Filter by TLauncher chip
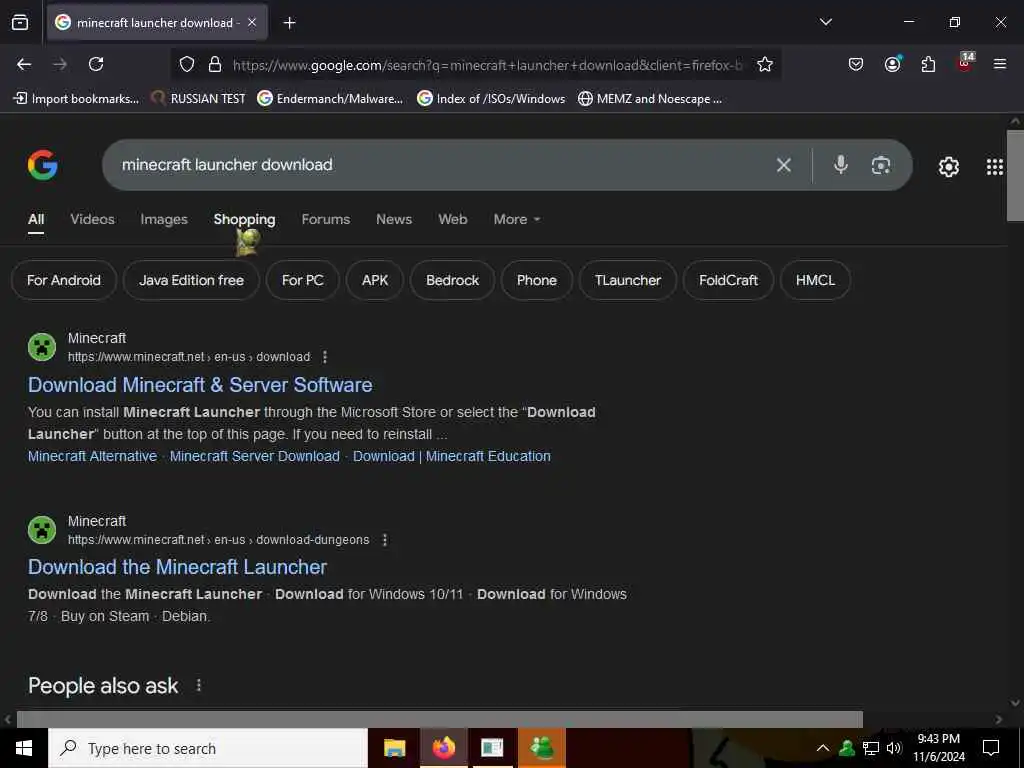The width and height of the screenshot is (1024, 768). 628,280
